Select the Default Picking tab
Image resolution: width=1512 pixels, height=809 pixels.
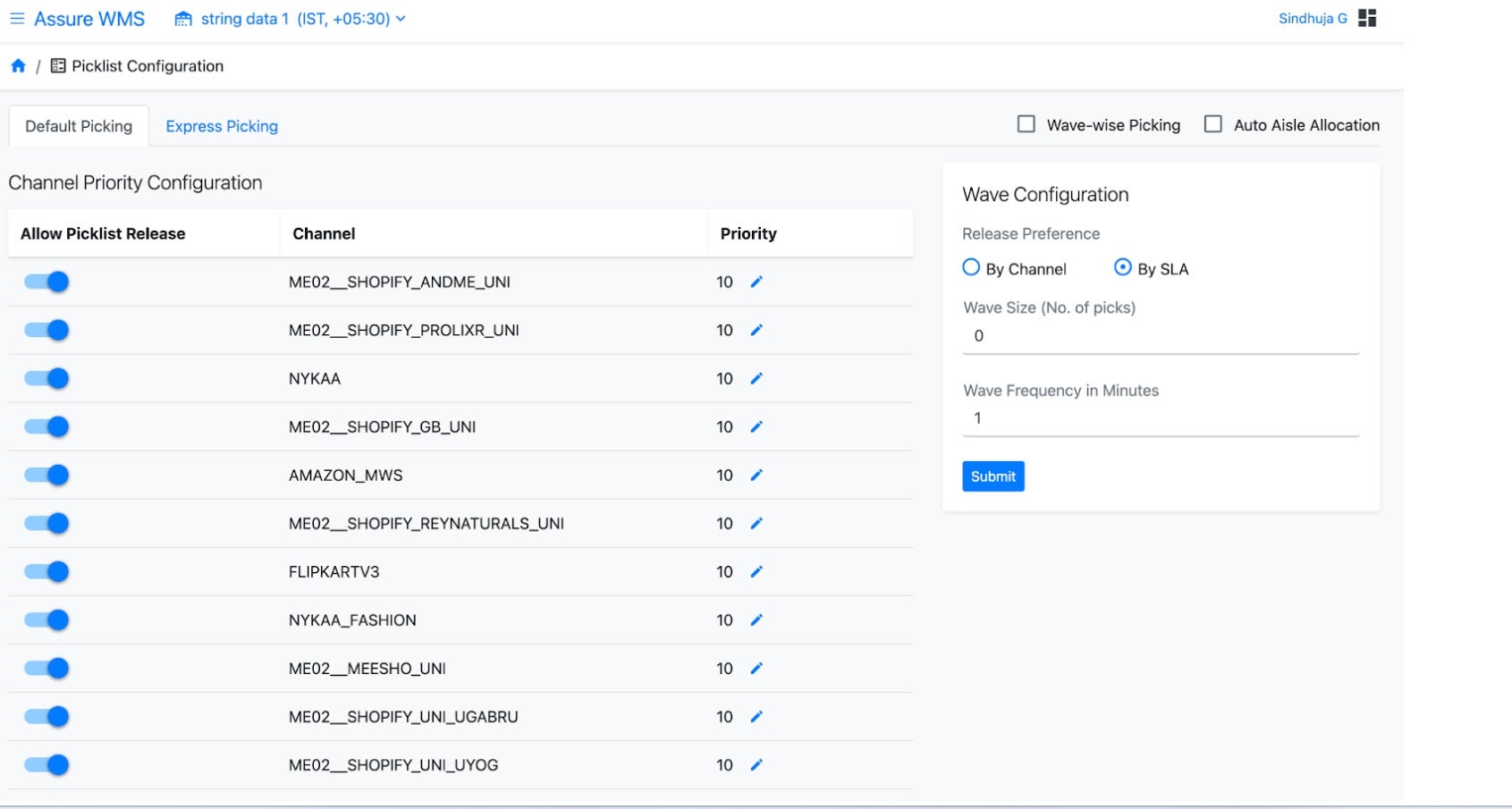click(79, 126)
